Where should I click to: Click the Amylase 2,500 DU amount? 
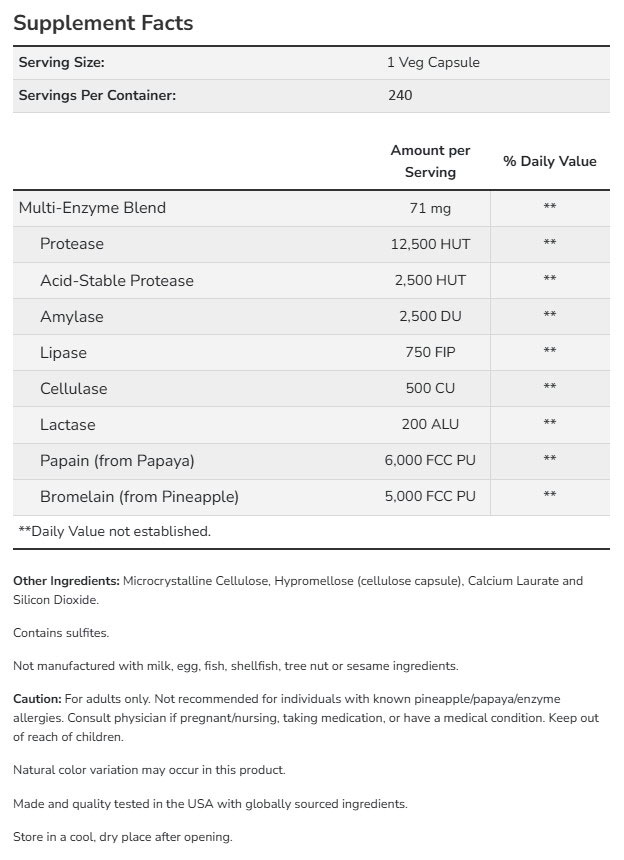tap(430, 316)
